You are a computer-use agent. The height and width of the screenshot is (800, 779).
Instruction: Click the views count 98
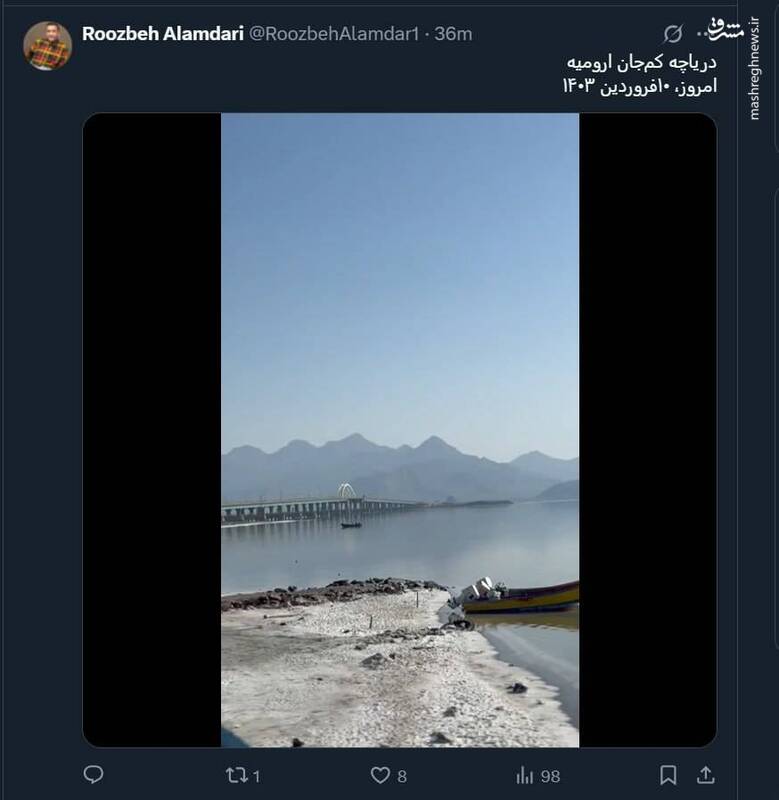550,777
